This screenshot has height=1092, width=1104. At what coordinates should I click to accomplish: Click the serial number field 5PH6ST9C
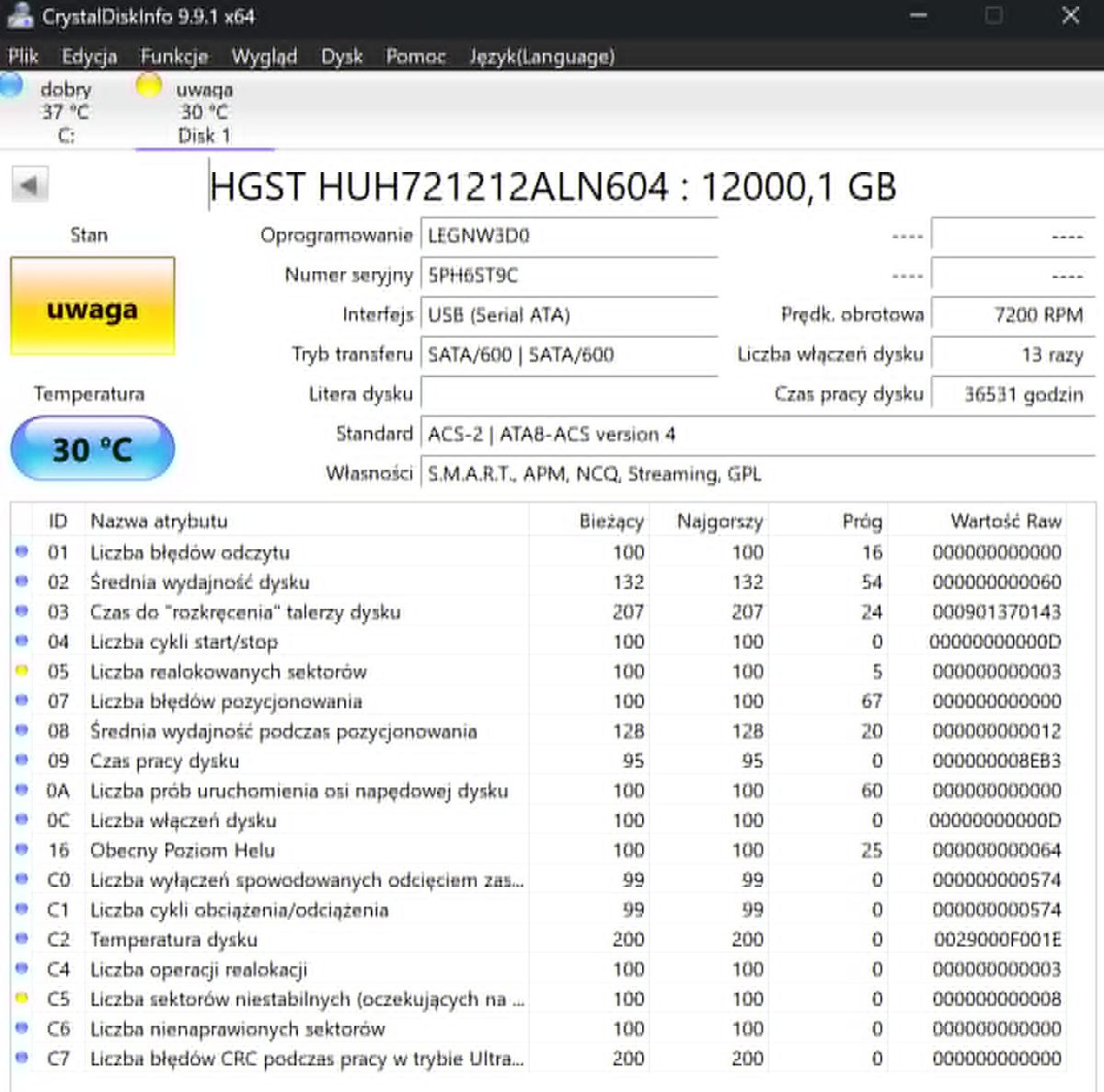tap(569, 275)
